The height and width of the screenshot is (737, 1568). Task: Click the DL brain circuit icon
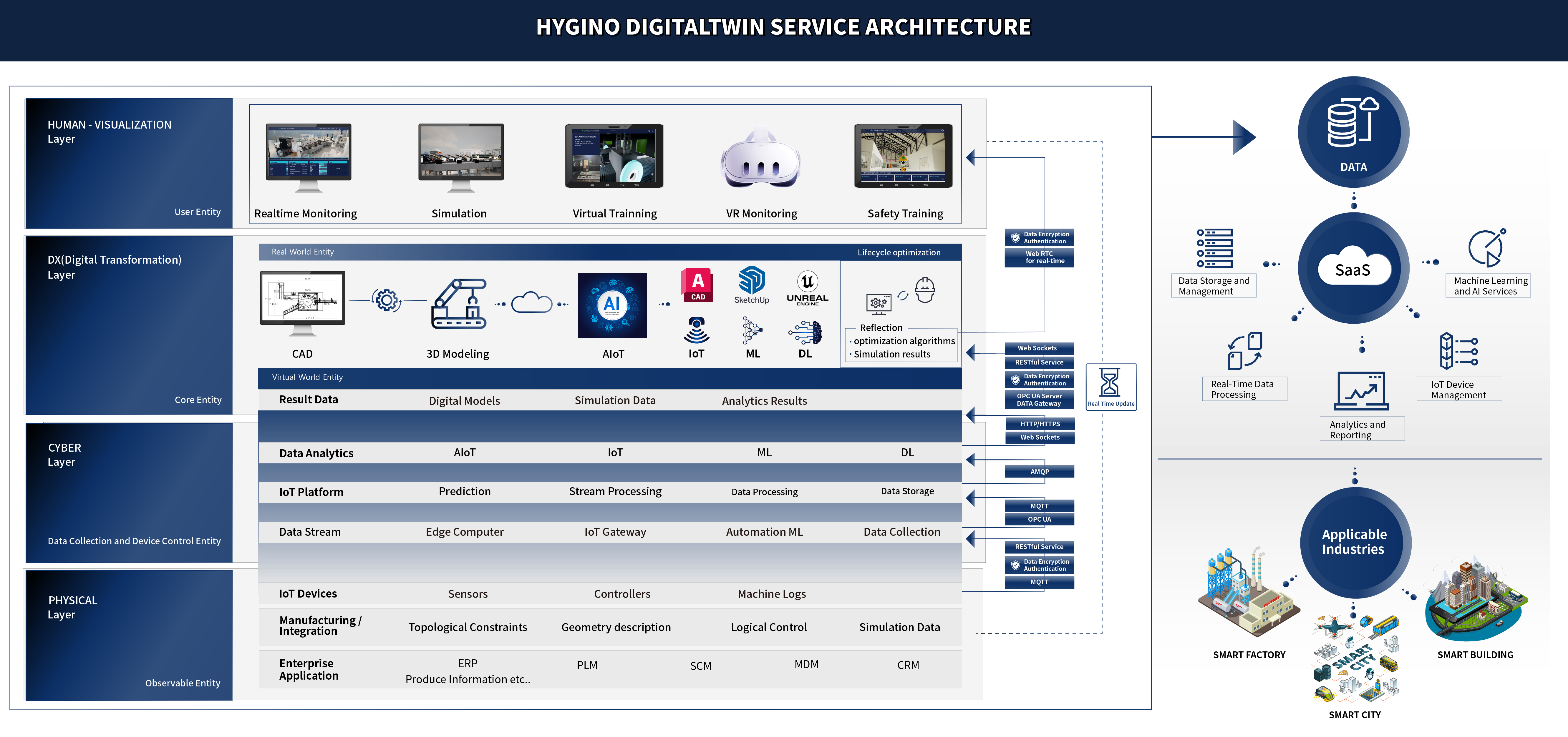tap(805, 333)
